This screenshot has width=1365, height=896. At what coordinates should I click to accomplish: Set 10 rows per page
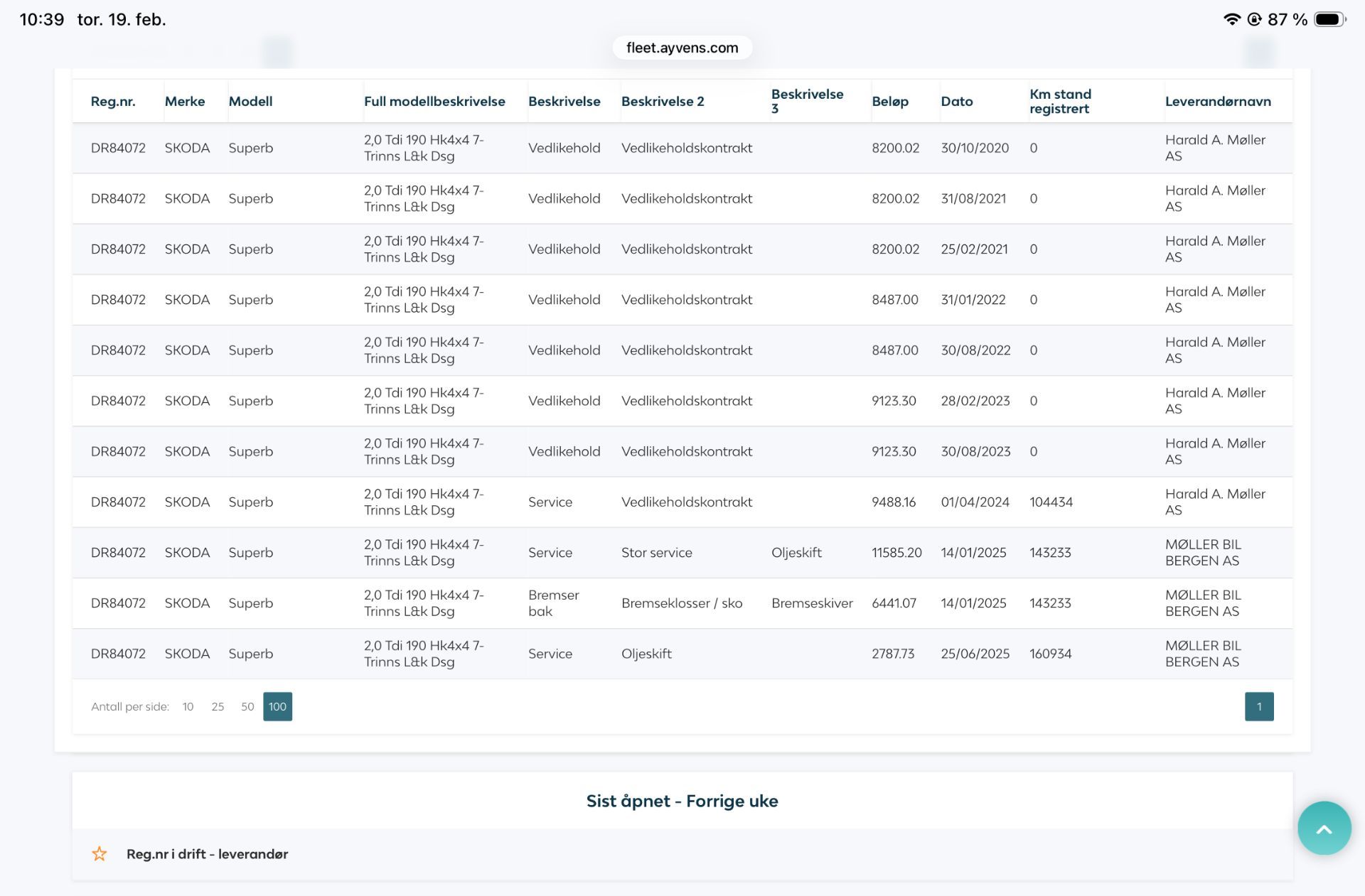click(x=188, y=706)
